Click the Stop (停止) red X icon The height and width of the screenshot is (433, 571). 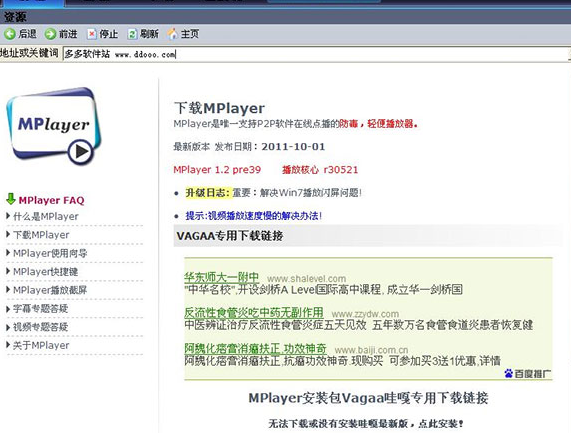91,34
